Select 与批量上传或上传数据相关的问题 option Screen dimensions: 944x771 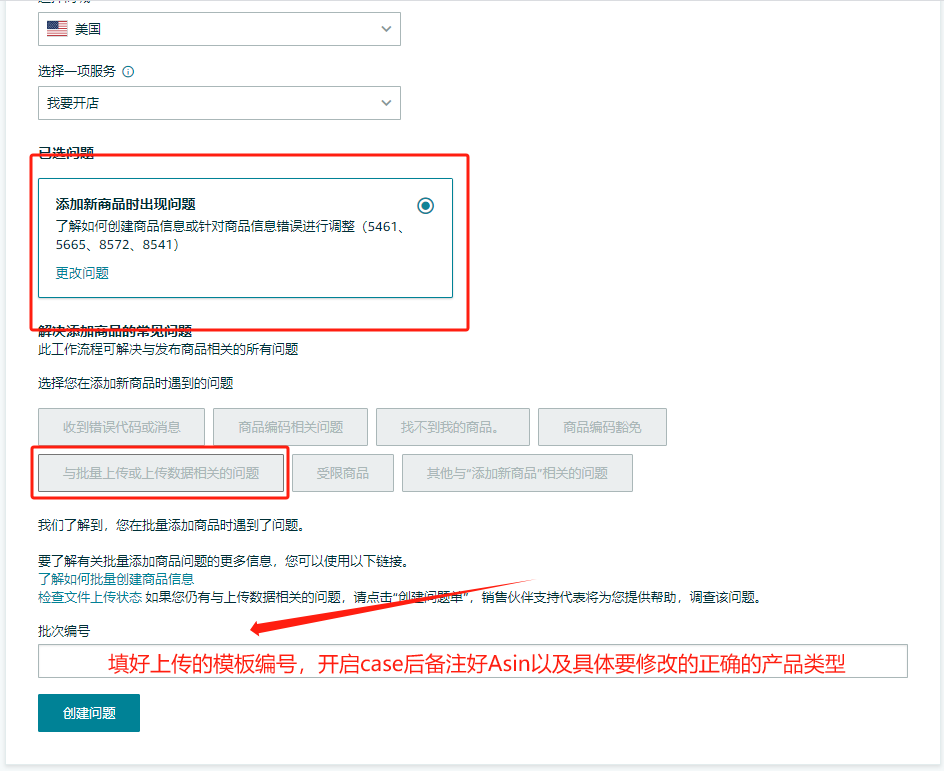161,473
